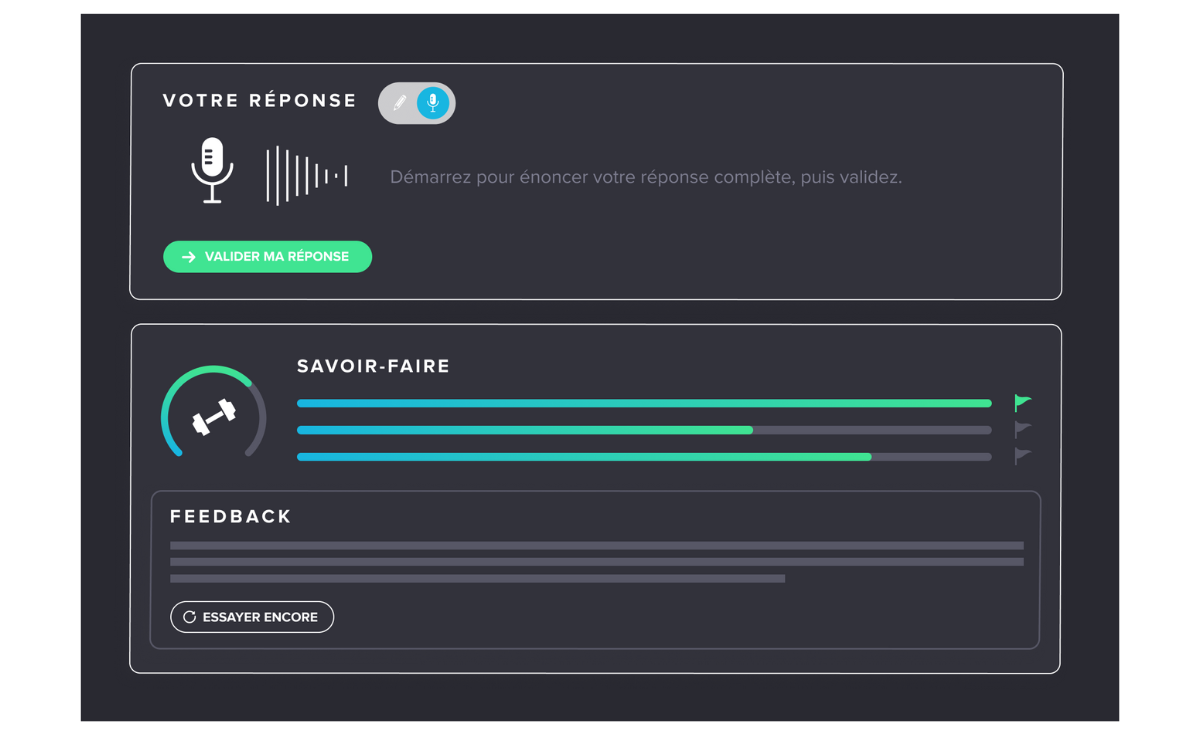This screenshot has height=735, width=1200.
Task: Expand the SAVOIR-FAIRE results section
Action: pyautogui.click(x=373, y=366)
